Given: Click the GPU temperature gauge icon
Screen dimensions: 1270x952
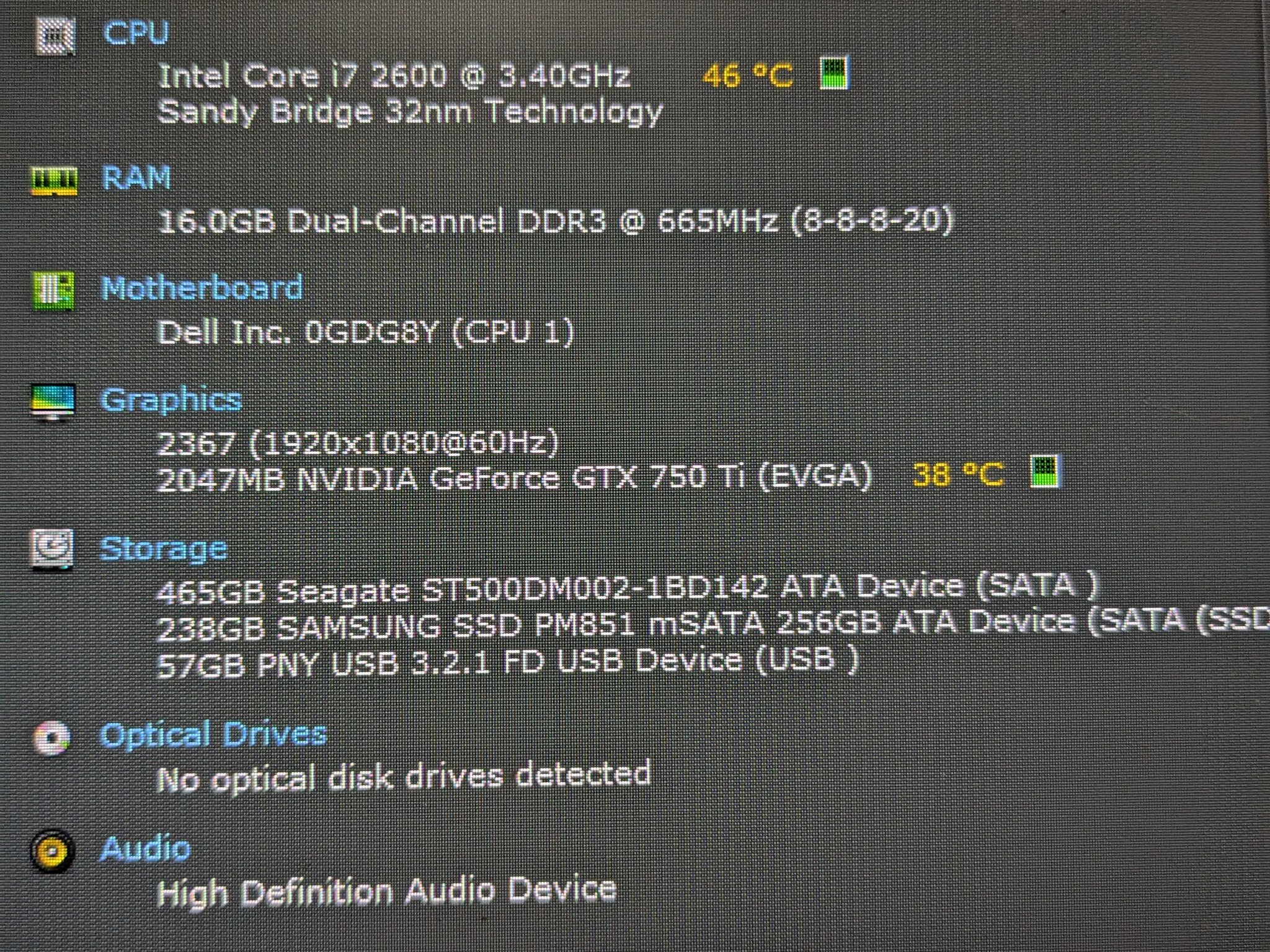Looking at the screenshot, I should [1045, 472].
